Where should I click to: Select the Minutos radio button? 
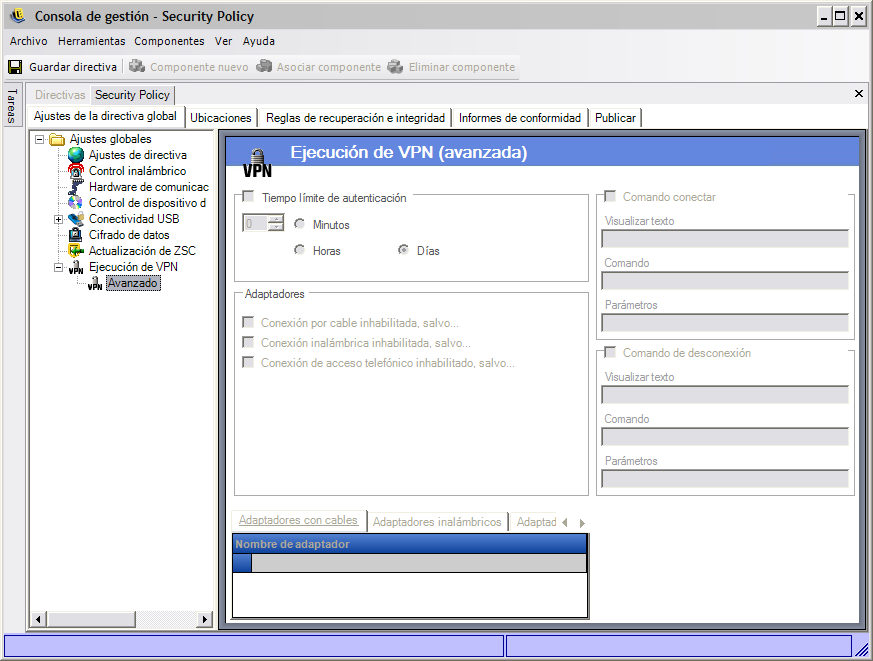pos(300,224)
